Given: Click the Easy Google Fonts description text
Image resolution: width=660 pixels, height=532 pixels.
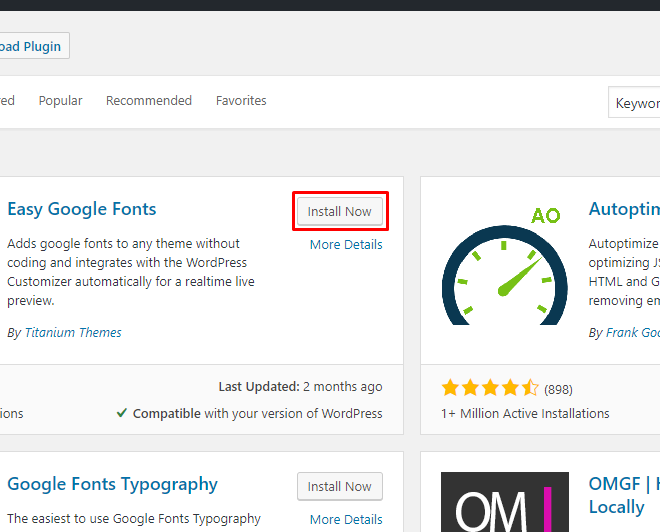Looking at the screenshot, I should 131,272.
